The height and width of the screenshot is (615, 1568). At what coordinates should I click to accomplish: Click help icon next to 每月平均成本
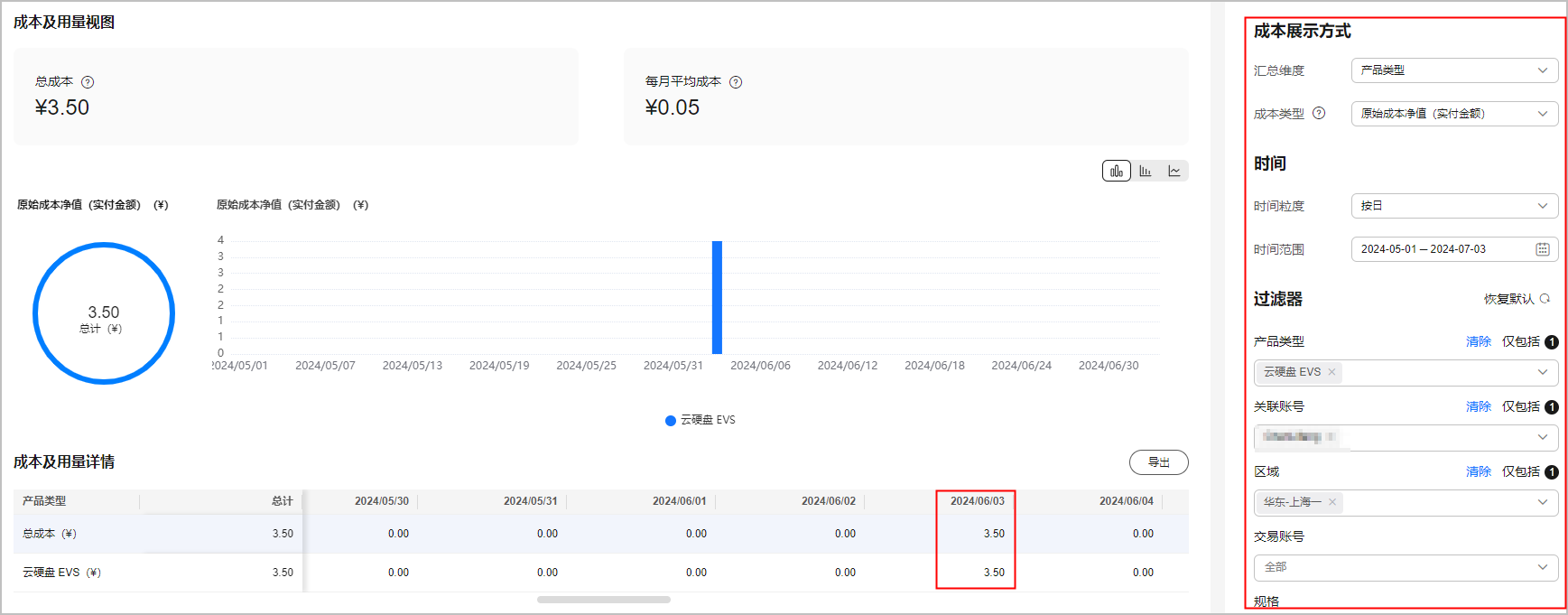pos(736,82)
